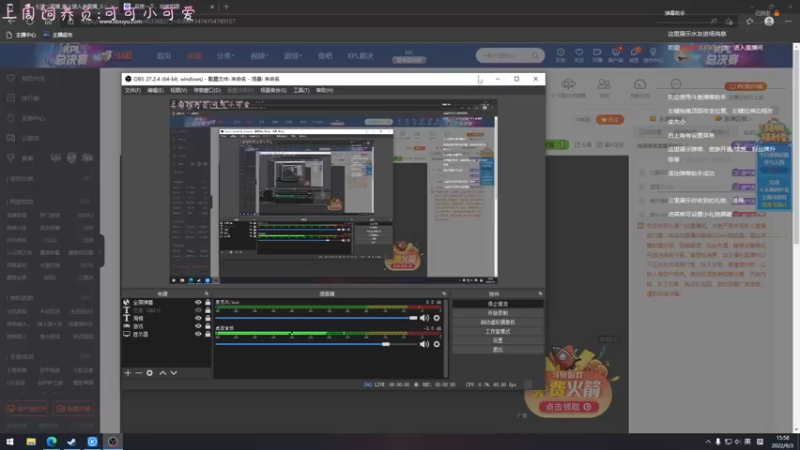Enable 工作室模式 studio mode button
Viewport: 800px width, 450px height.
497,331
